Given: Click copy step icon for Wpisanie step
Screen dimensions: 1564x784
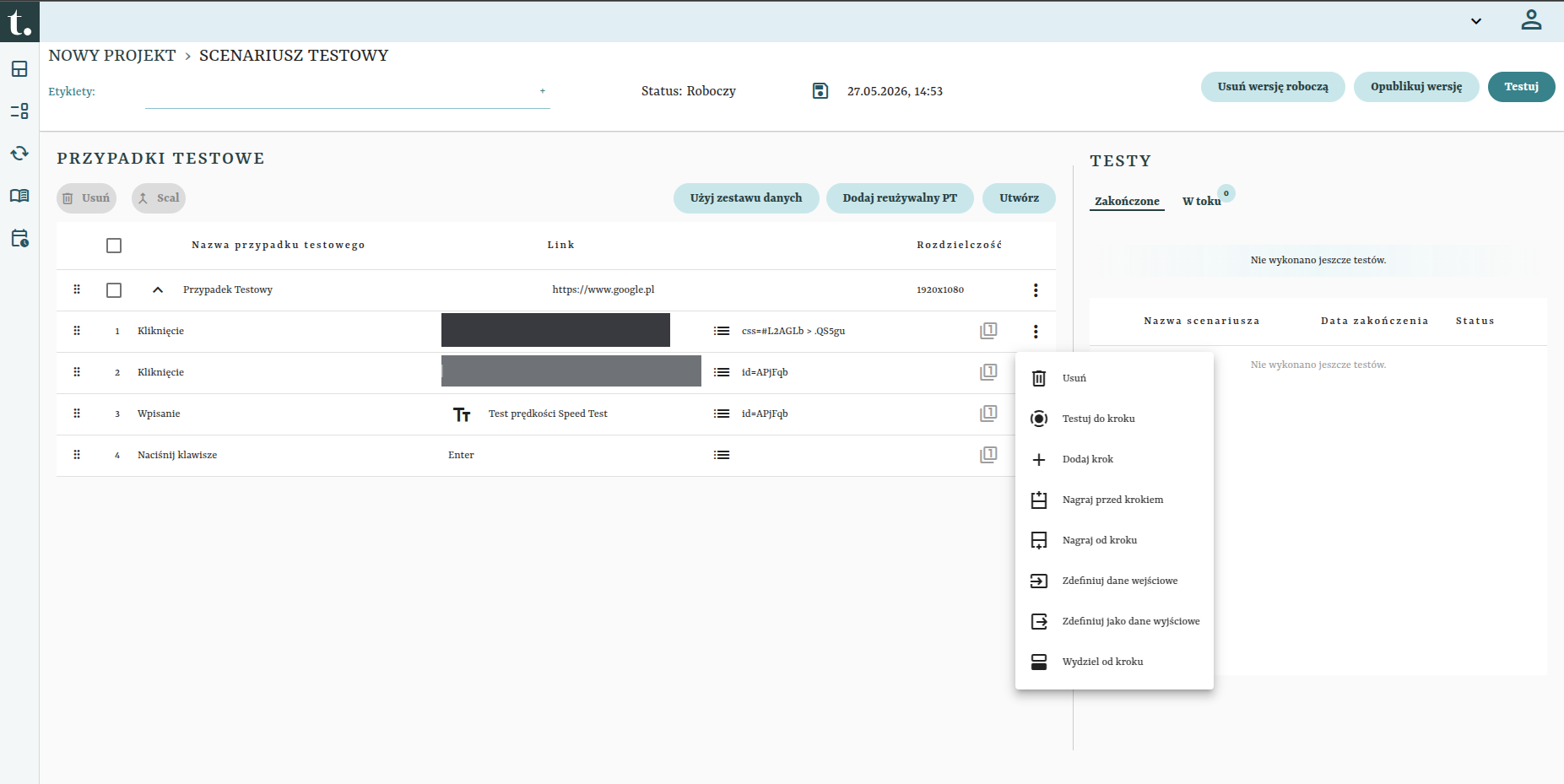Looking at the screenshot, I should tap(988, 414).
